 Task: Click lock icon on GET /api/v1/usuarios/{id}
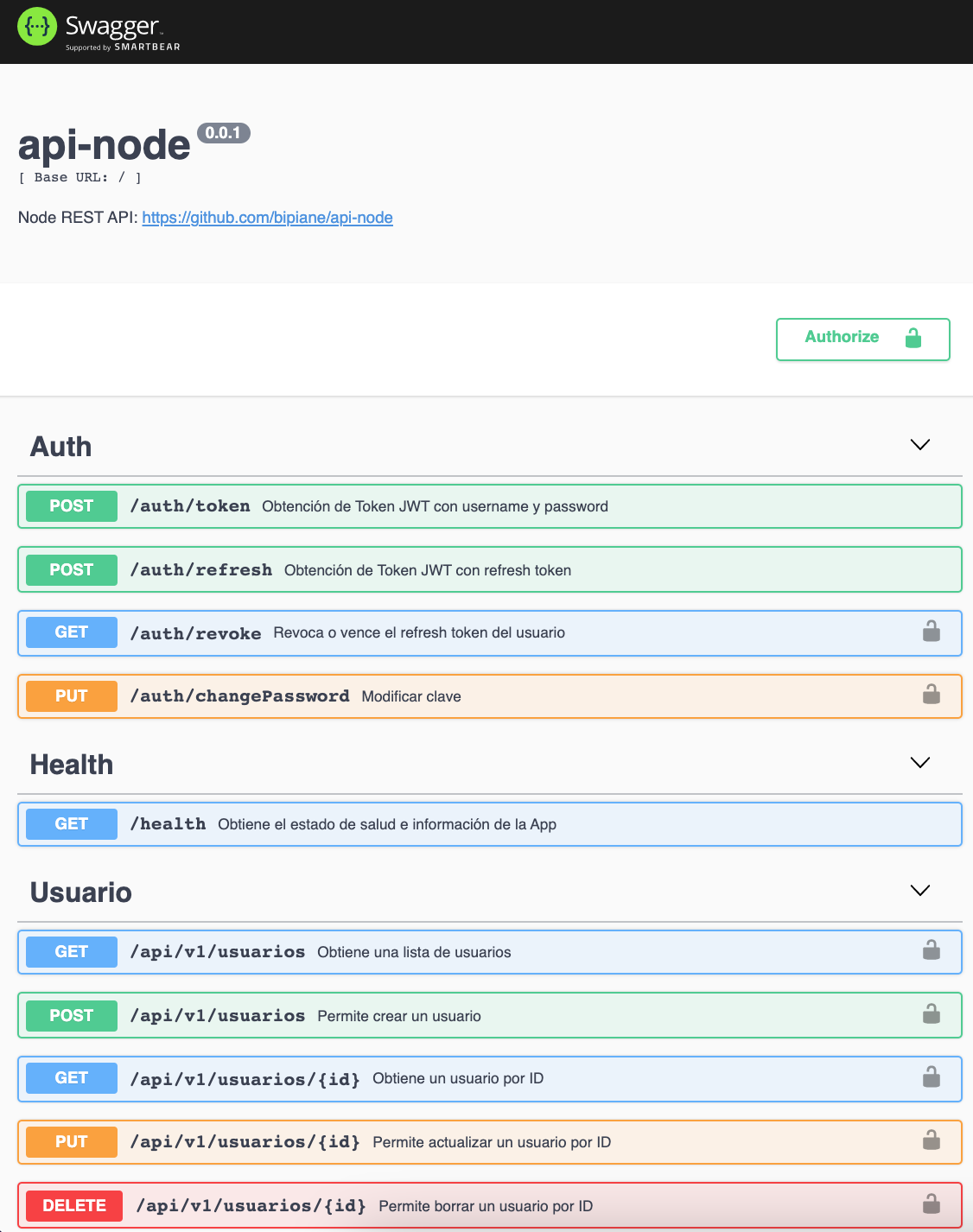pyautogui.click(x=931, y=1077)
